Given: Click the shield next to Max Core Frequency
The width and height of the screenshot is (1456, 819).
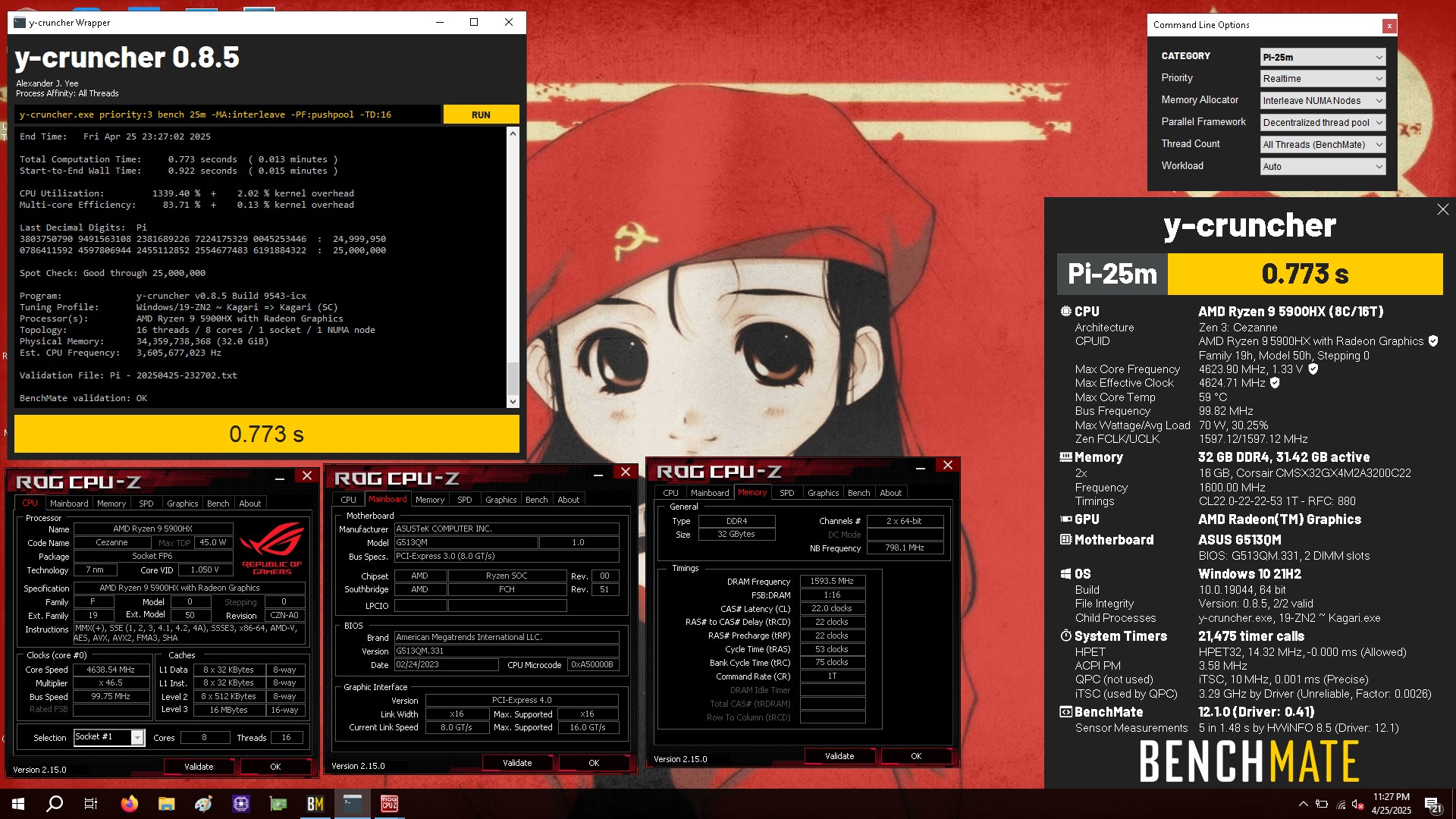Looking at the screenshot, I should [x=1313, y=369].
